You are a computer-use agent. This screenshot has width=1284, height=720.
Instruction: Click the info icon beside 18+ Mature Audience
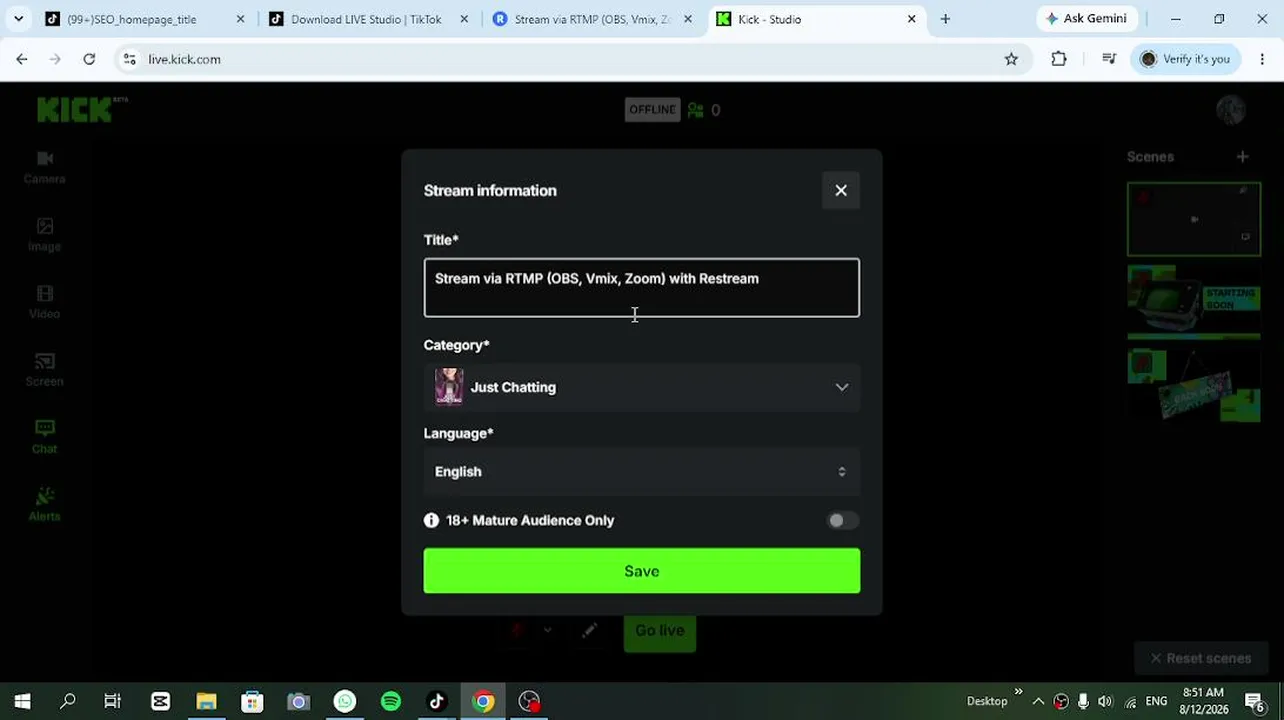[x=431, y=520]
